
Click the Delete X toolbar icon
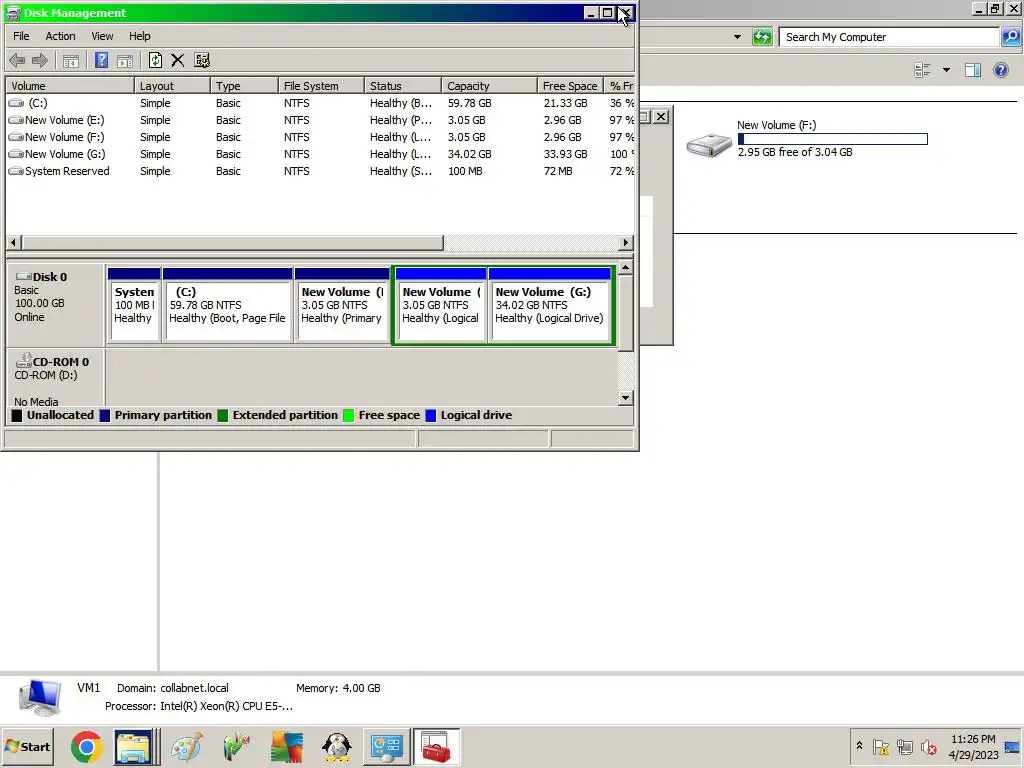pyautogui.click(x=178, y=61)
